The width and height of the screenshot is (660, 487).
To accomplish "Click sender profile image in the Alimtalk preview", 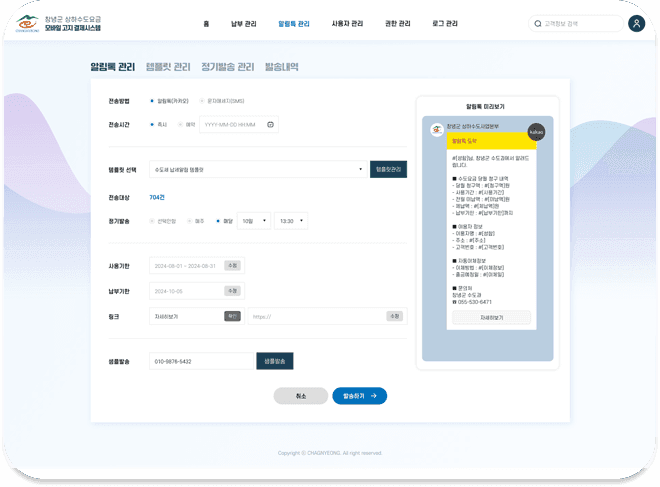I will 437,130.
